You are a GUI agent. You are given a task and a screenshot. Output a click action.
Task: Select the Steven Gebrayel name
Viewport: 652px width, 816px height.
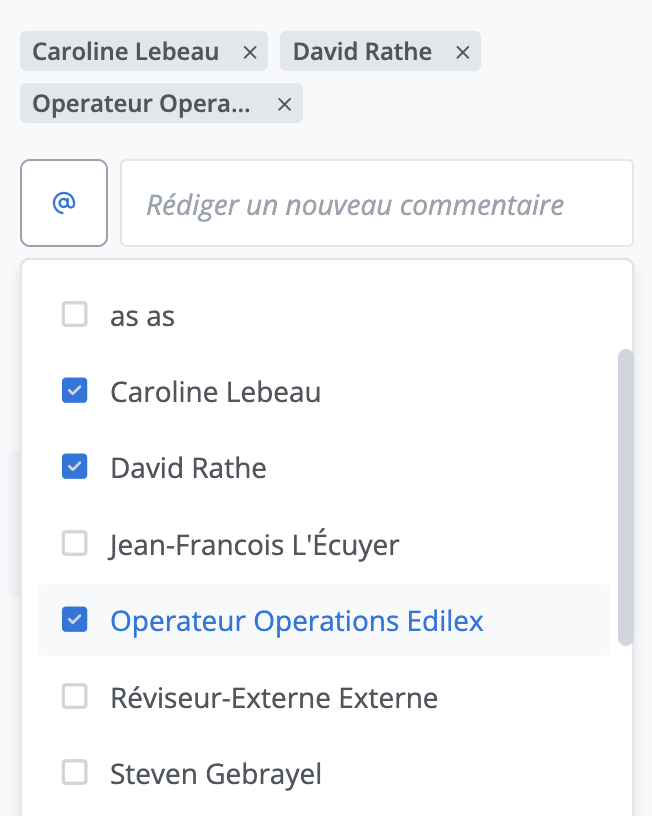215,773
